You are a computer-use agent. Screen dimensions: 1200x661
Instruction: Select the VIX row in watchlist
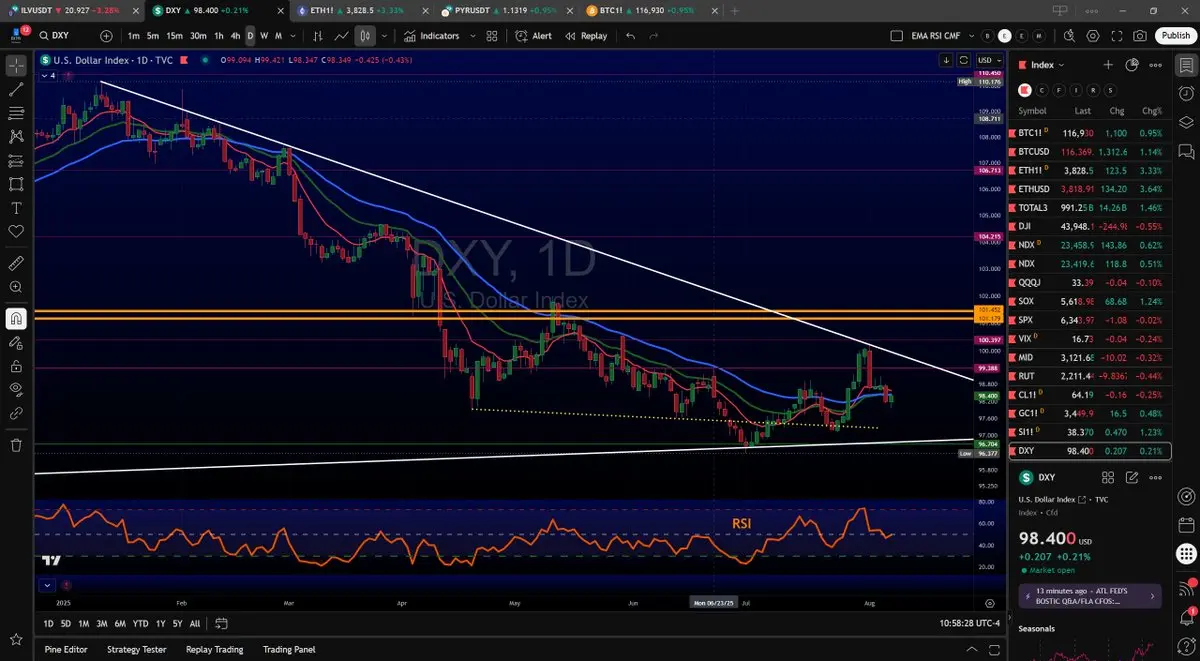(x=1090, y=339)
